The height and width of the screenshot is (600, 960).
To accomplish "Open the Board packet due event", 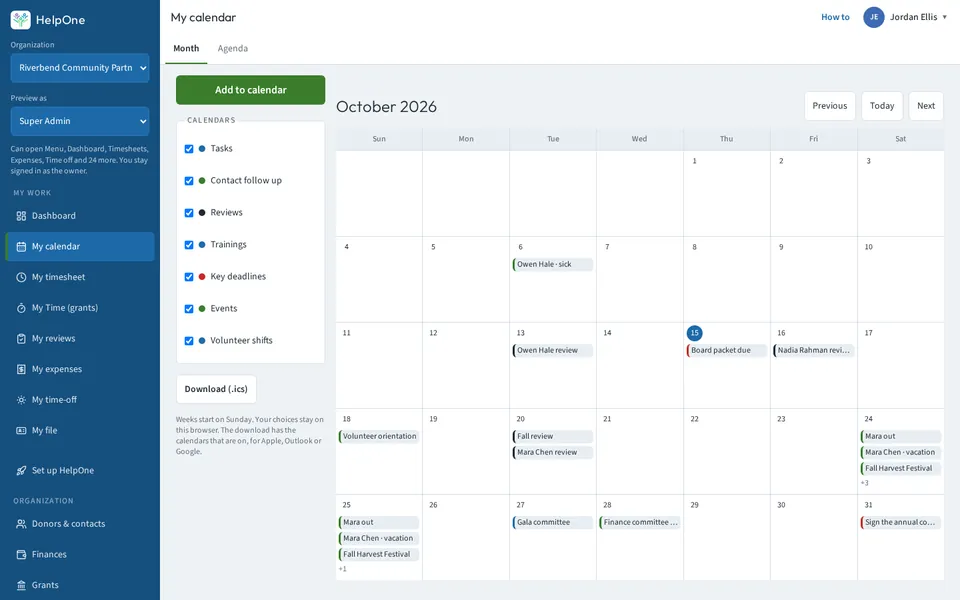I will pyautogui.click(x=727, y=350).
